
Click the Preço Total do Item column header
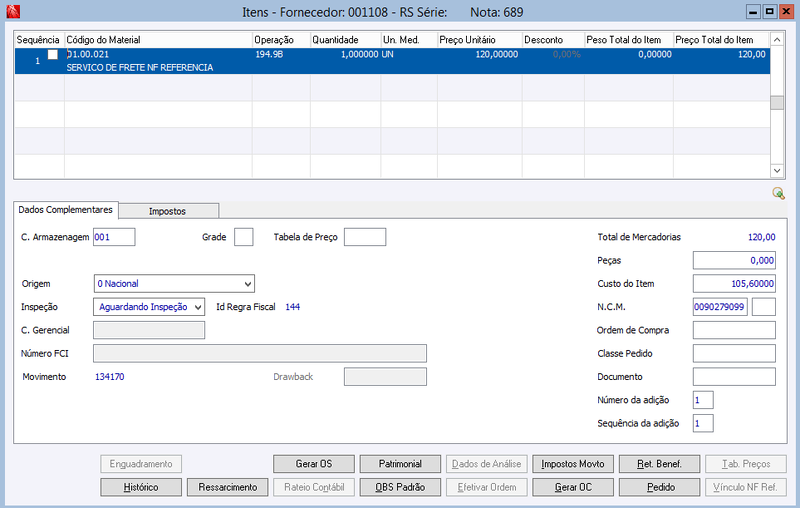pyautogui.click(x=721, y=40)
